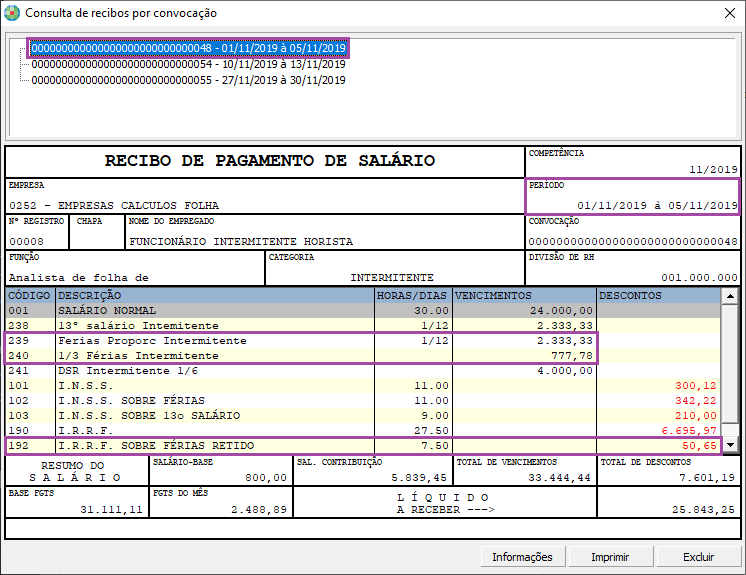The height and width of the screenshot is (575, 746).
Task: Click the total de descontos 7.601,19
Action: [707, 478]
